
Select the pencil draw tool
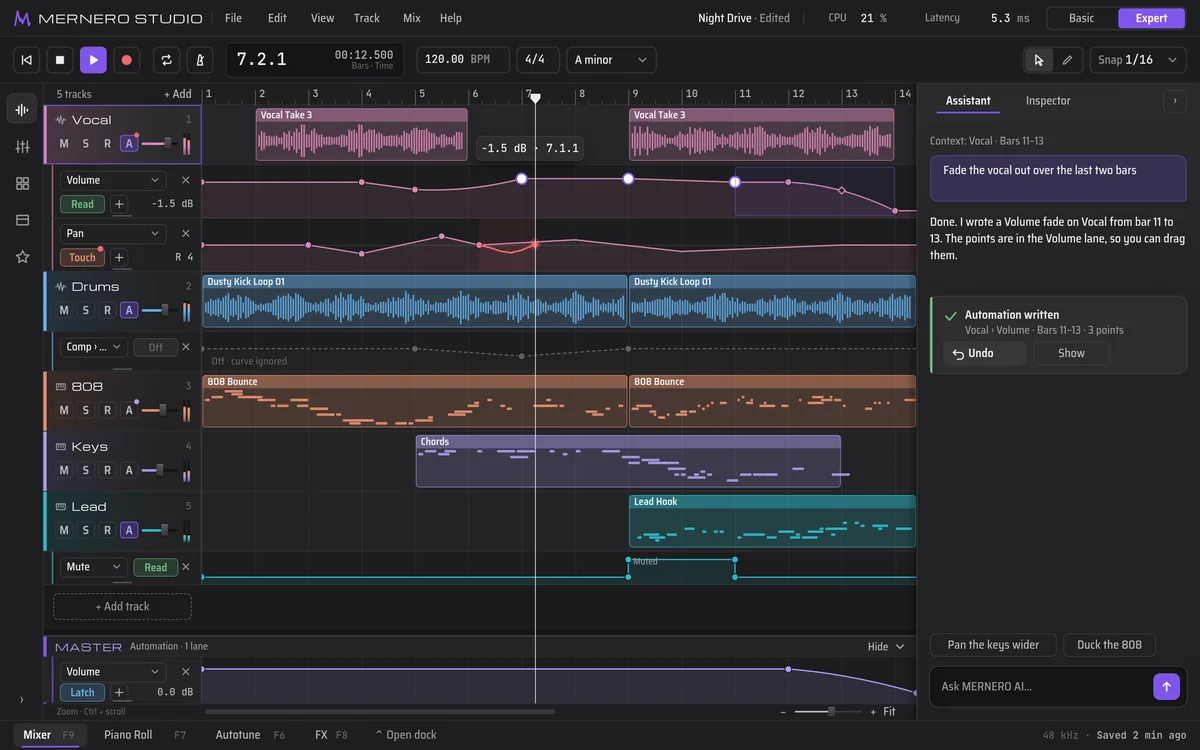1067,60
